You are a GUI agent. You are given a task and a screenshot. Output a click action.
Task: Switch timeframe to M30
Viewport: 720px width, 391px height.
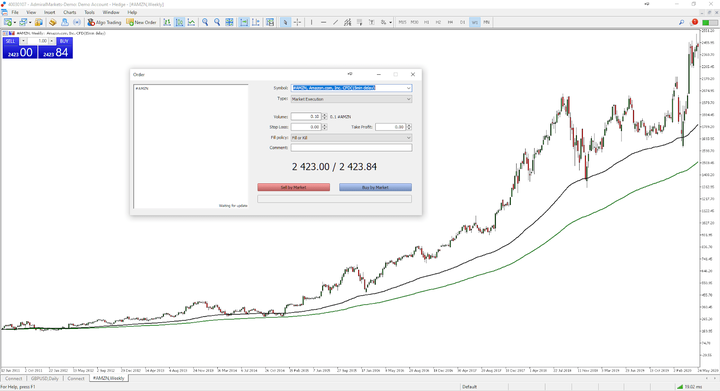pos(415,22)
